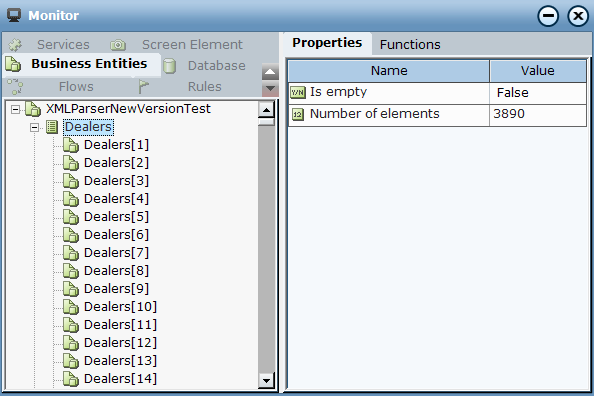Open the Services tab gear icon
594x396 pixels.
pos(15,45)
